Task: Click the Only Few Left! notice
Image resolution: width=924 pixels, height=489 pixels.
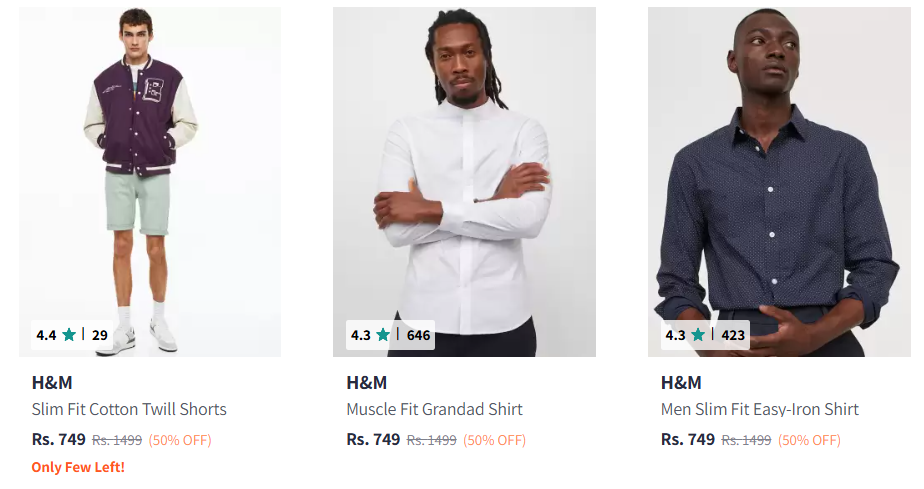Action: tap(78, 467)
